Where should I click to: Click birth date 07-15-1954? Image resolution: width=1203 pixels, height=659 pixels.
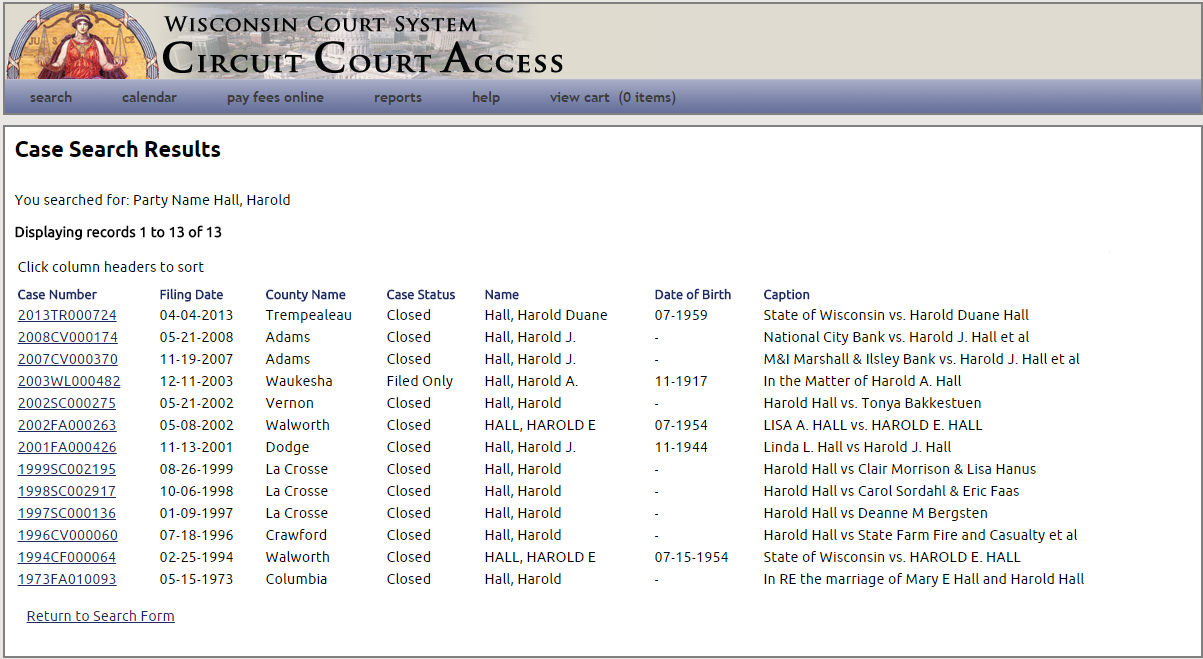tap(692, 557)
